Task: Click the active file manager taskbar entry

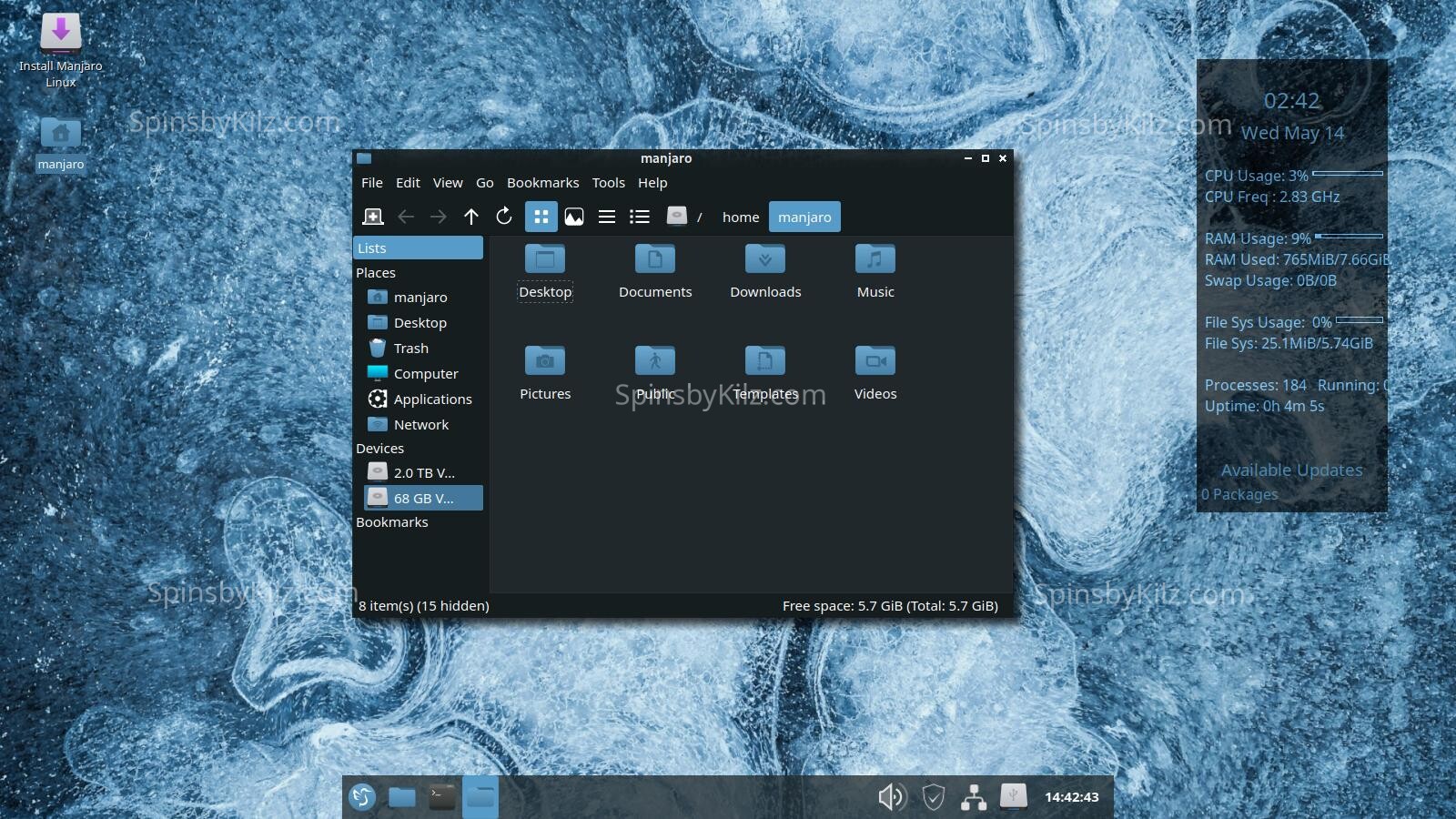Action: (480, 797)
